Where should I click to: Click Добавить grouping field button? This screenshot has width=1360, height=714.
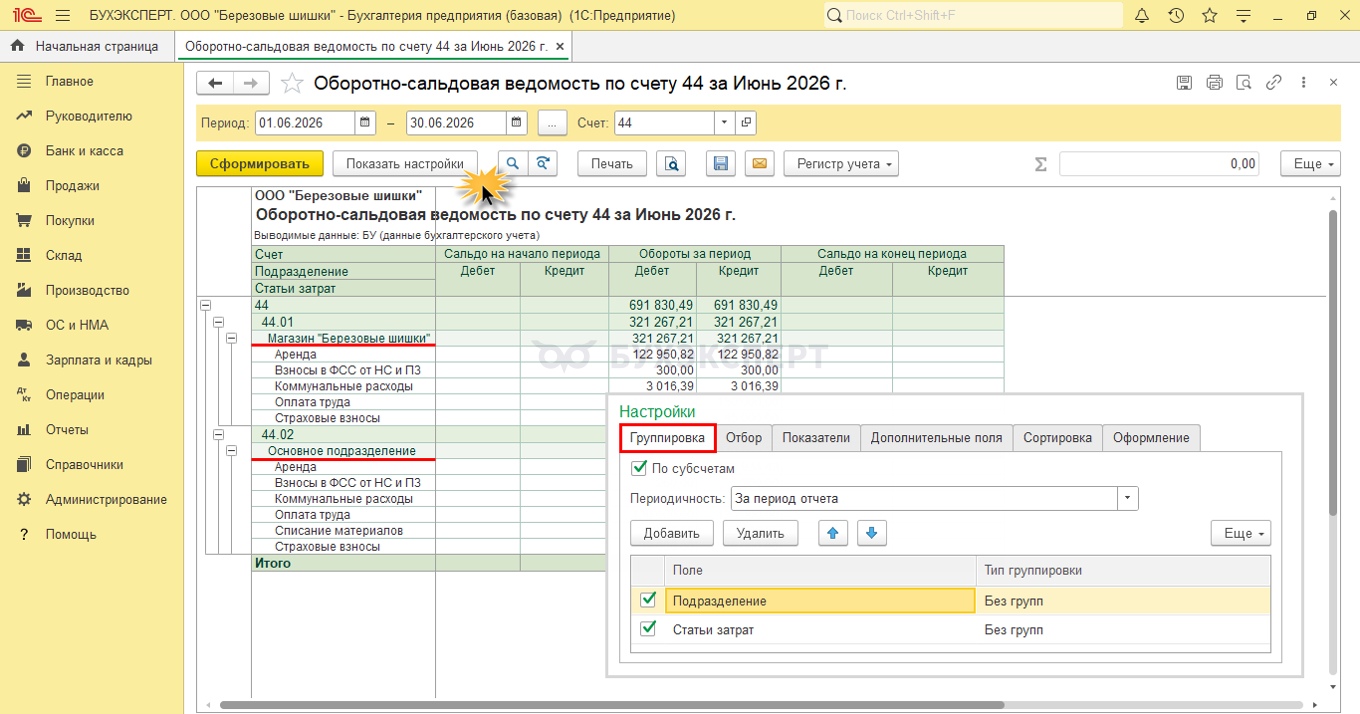pos(672,533)
